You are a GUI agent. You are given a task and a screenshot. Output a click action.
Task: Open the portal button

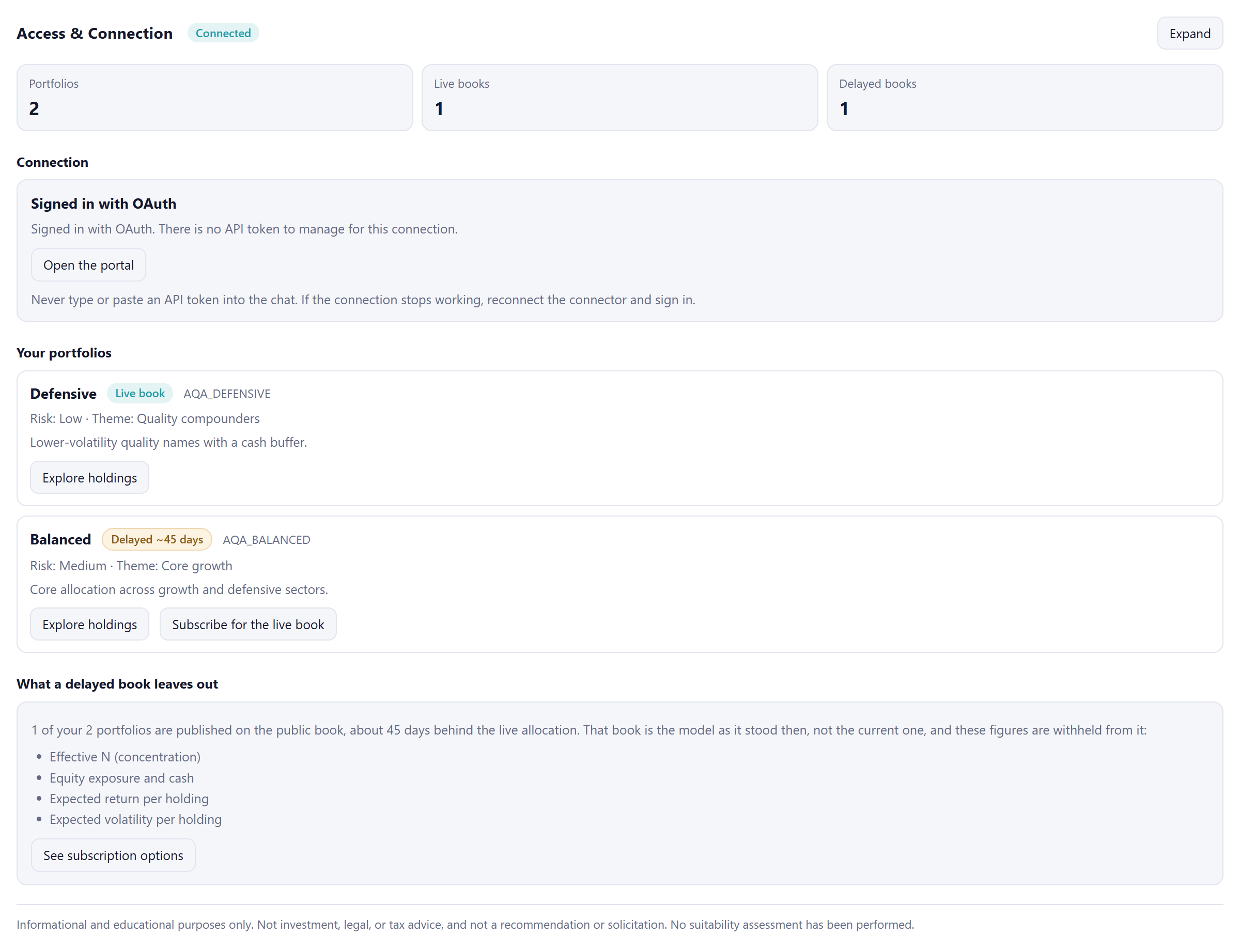click(x=88, y=264)
